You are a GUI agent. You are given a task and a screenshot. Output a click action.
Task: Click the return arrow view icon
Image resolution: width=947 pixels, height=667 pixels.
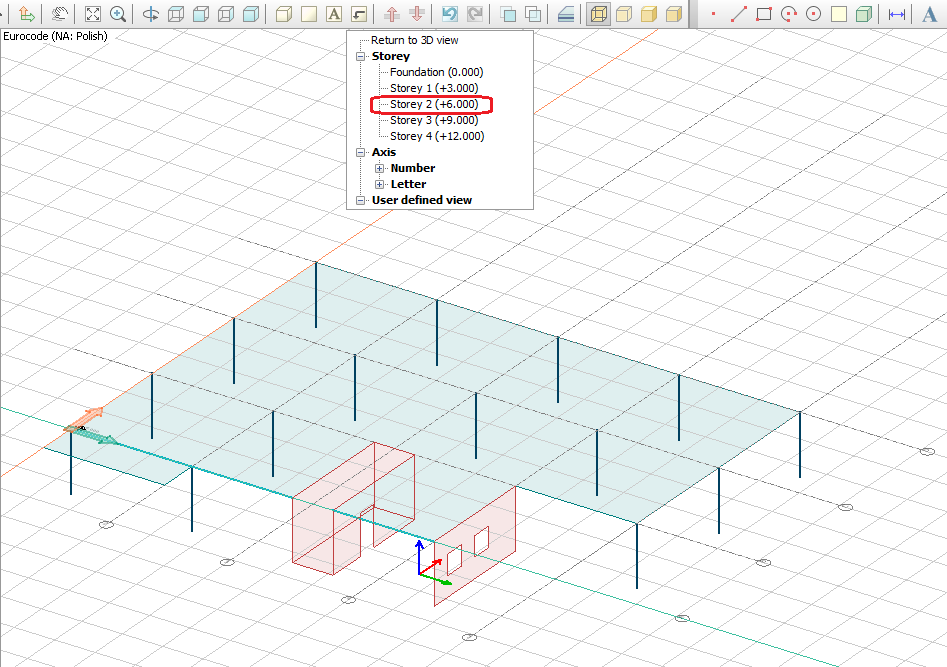click(x=359, y=14)
